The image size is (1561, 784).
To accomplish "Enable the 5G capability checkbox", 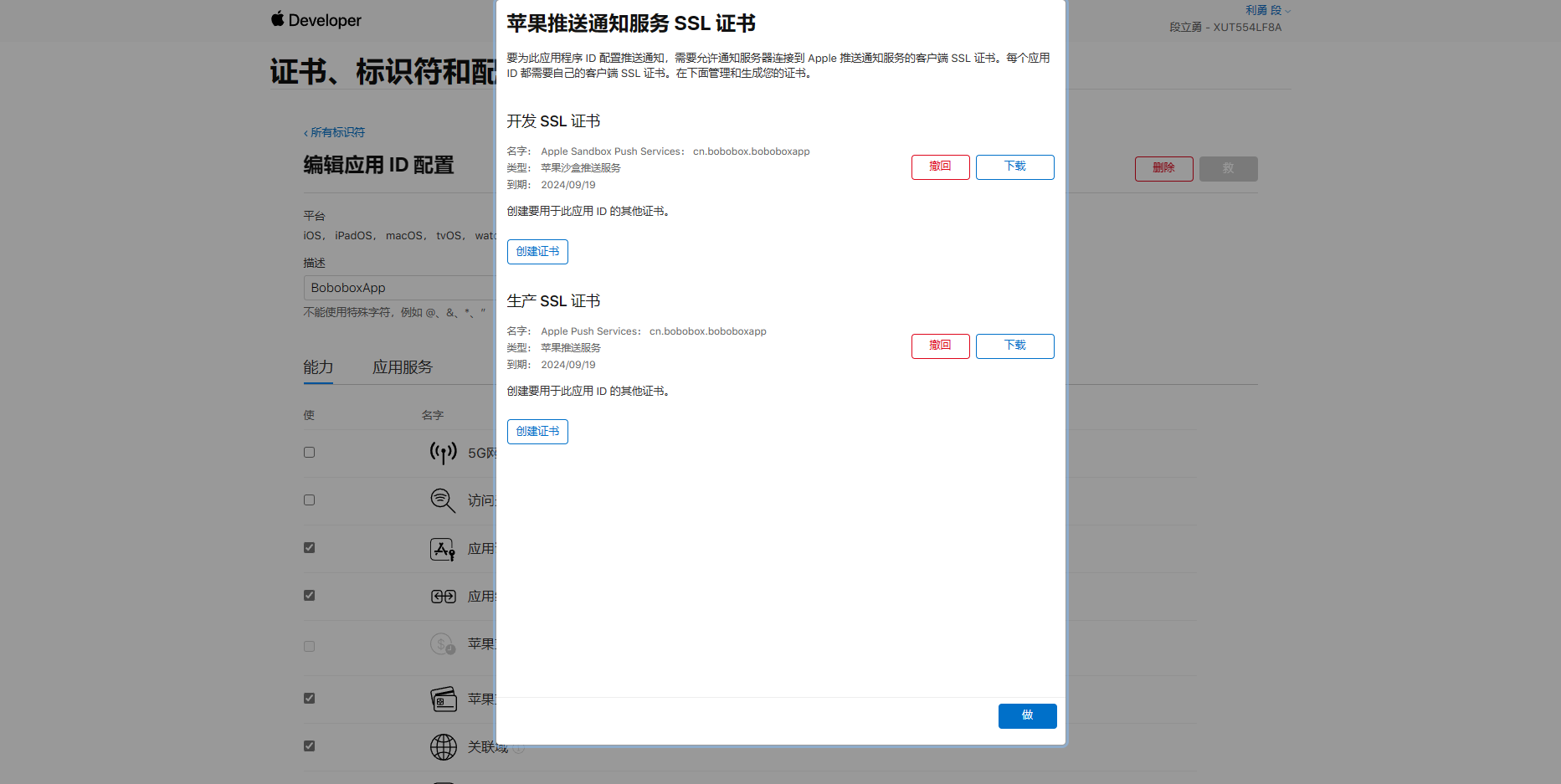I will pyautogui.click(x=309, y=453).
